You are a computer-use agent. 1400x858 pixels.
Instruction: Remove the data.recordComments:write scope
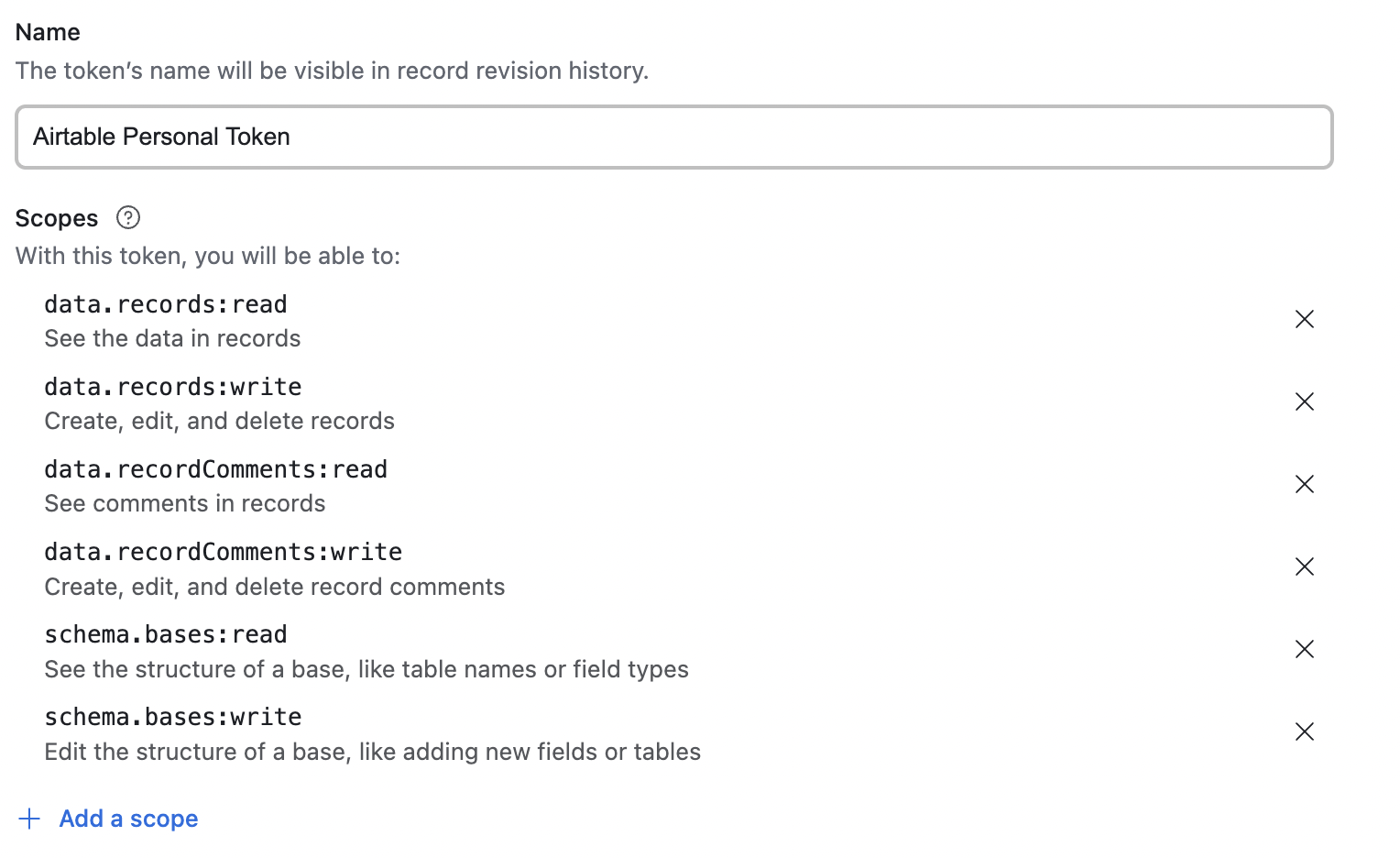[1305, 566]
